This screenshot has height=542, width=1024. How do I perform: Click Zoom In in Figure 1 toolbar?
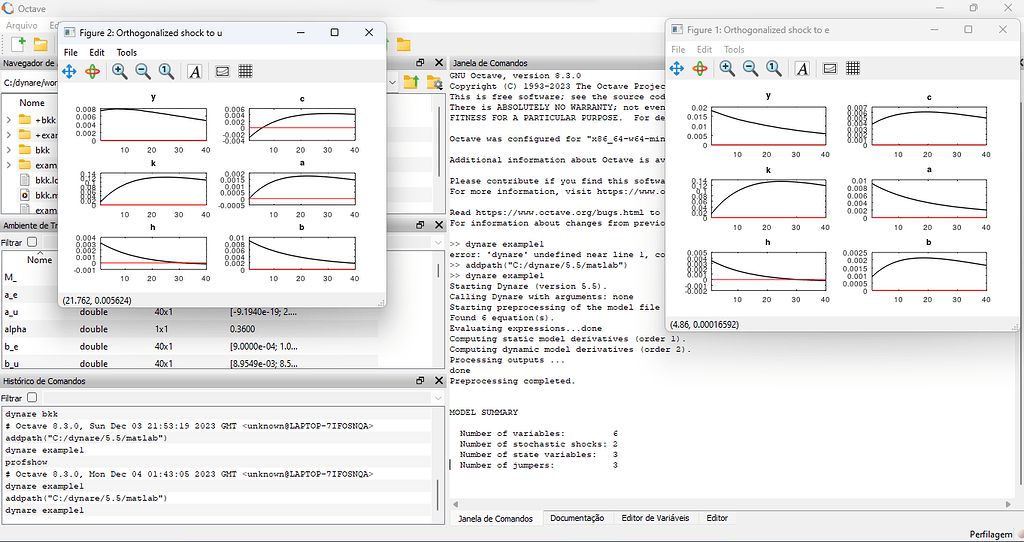coord(727,68)
